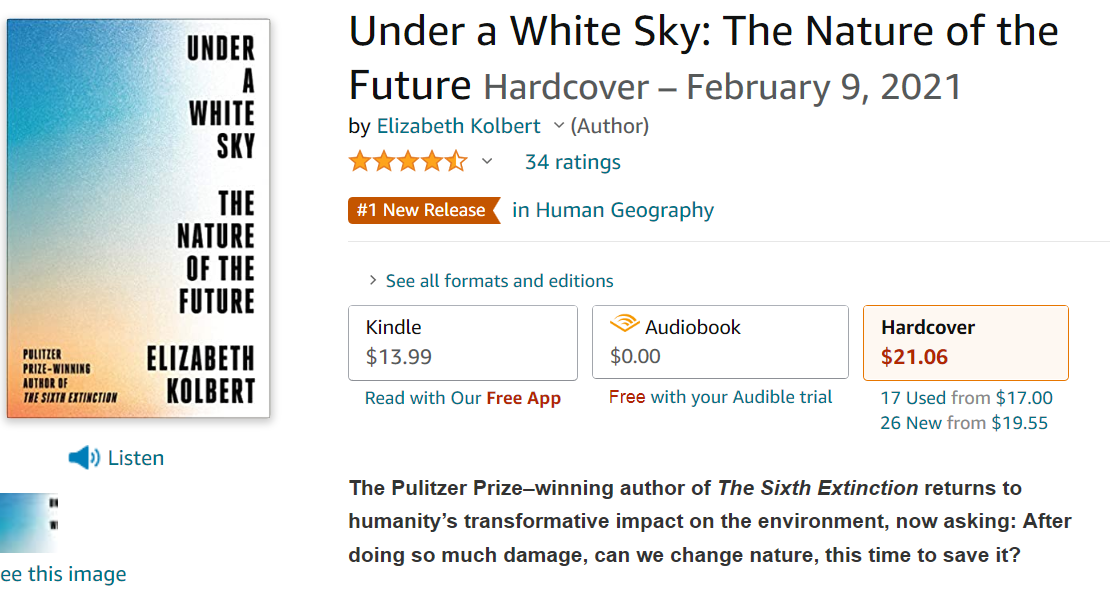View the 34 ratings link
Viewport: 1120px width, 589px height.
click(x=572, y=162)
